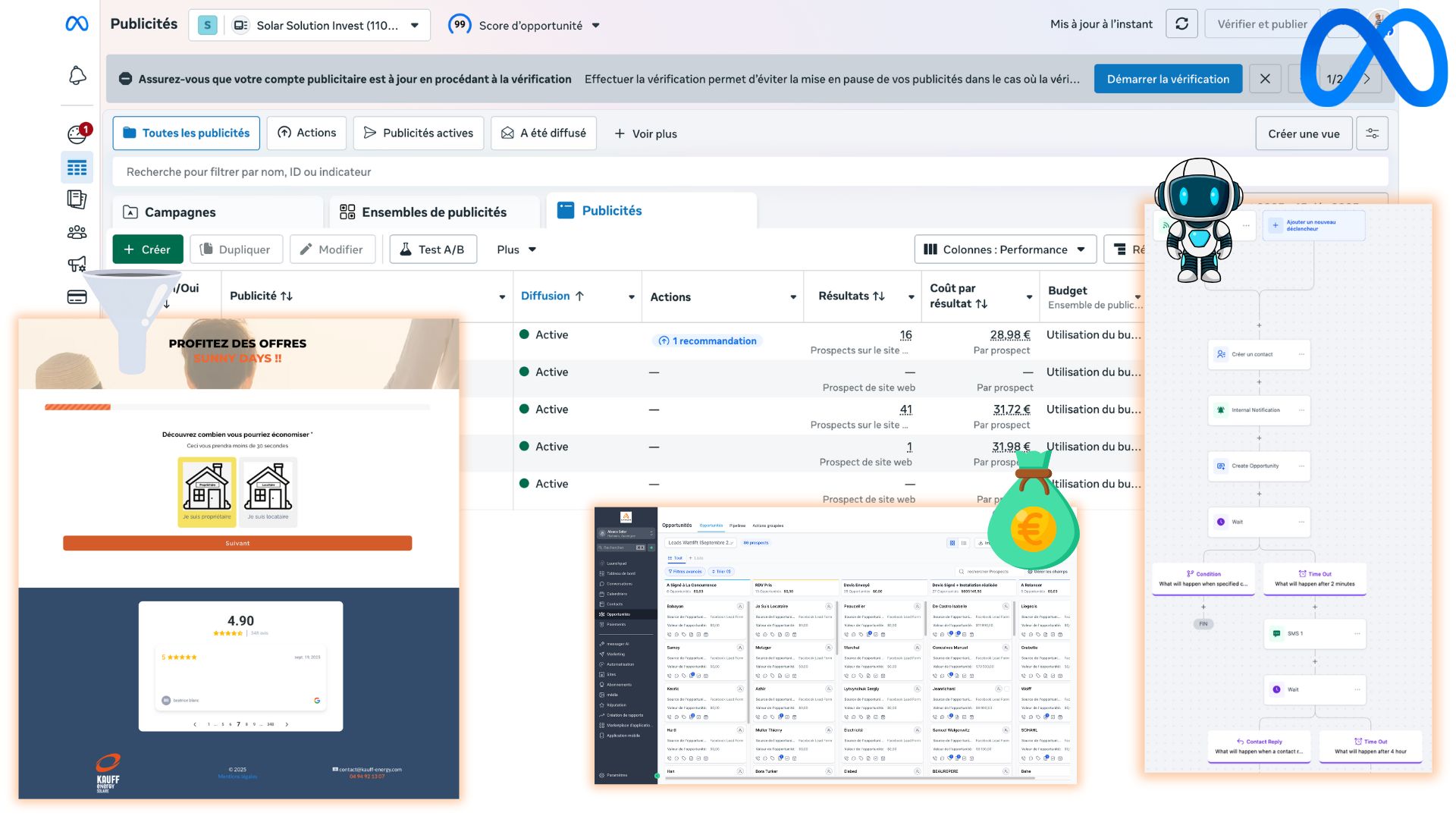Open the Ensembles de publicités tab
This screenshot has height=819, width=1456.
(434, 212)
